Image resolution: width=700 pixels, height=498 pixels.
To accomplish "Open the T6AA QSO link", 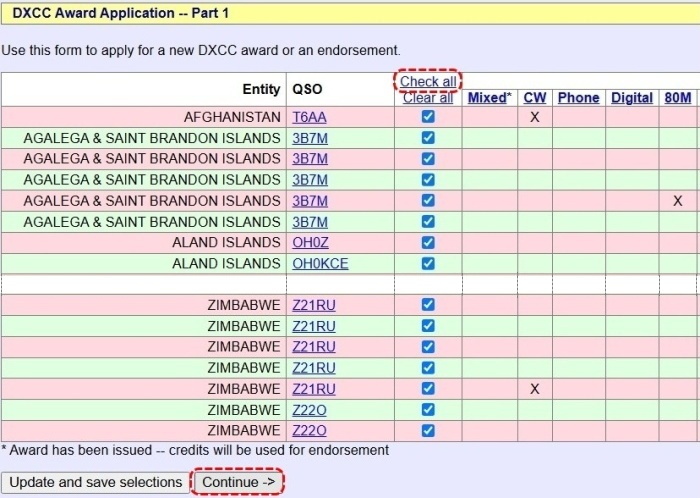I will pyautogui.click(x=309, y=117).
